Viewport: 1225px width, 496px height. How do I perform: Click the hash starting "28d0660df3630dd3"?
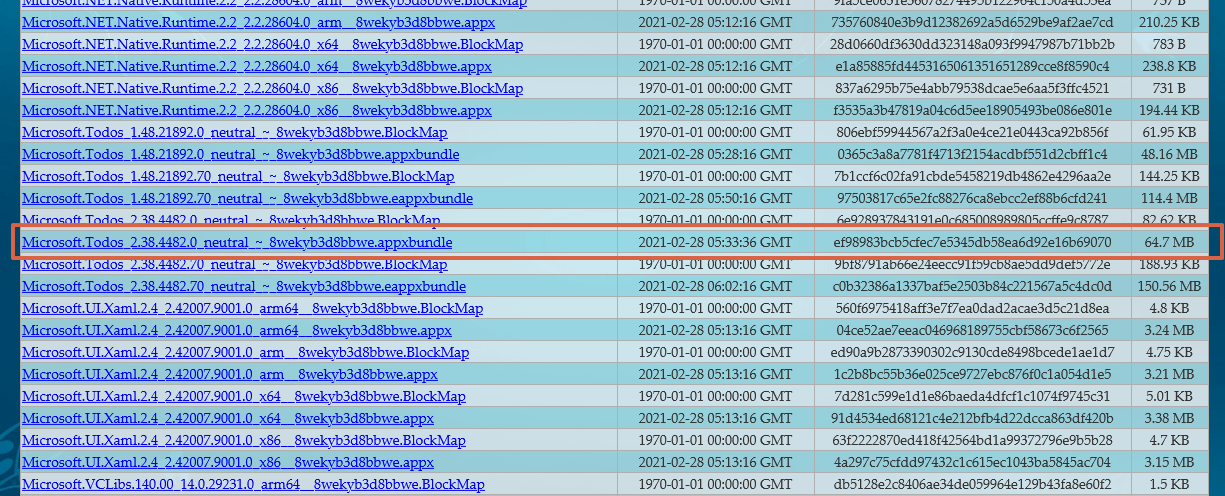(x=972, y=44)
